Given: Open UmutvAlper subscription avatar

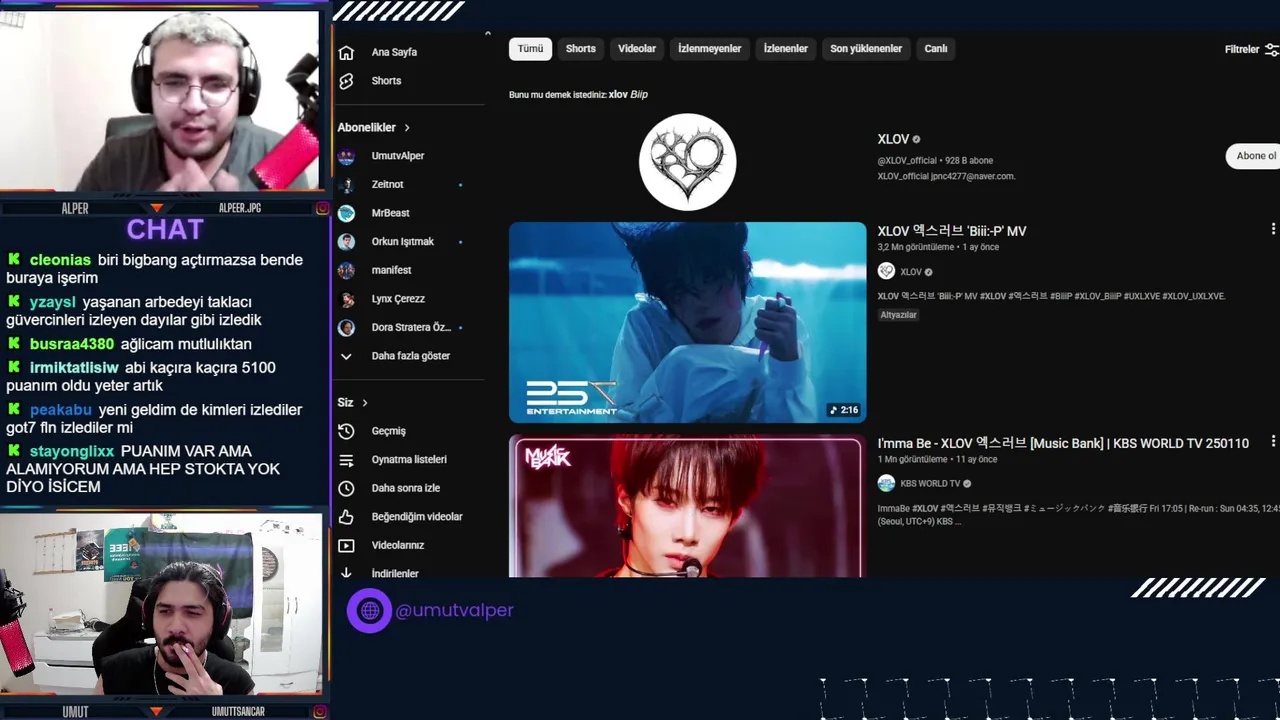Looking at the screenshot, I should [346, 156].
